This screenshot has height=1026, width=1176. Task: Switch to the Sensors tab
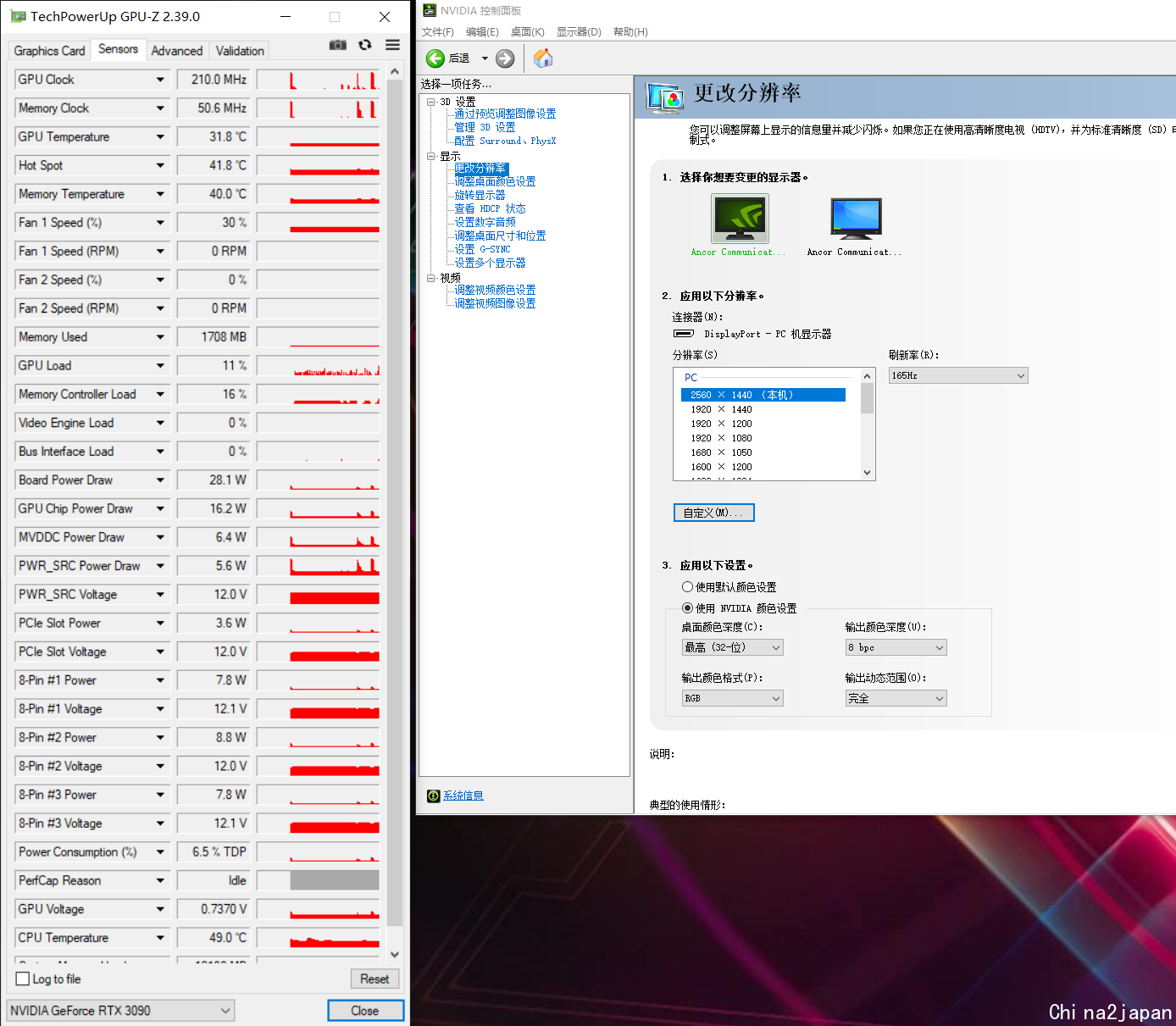118,49
